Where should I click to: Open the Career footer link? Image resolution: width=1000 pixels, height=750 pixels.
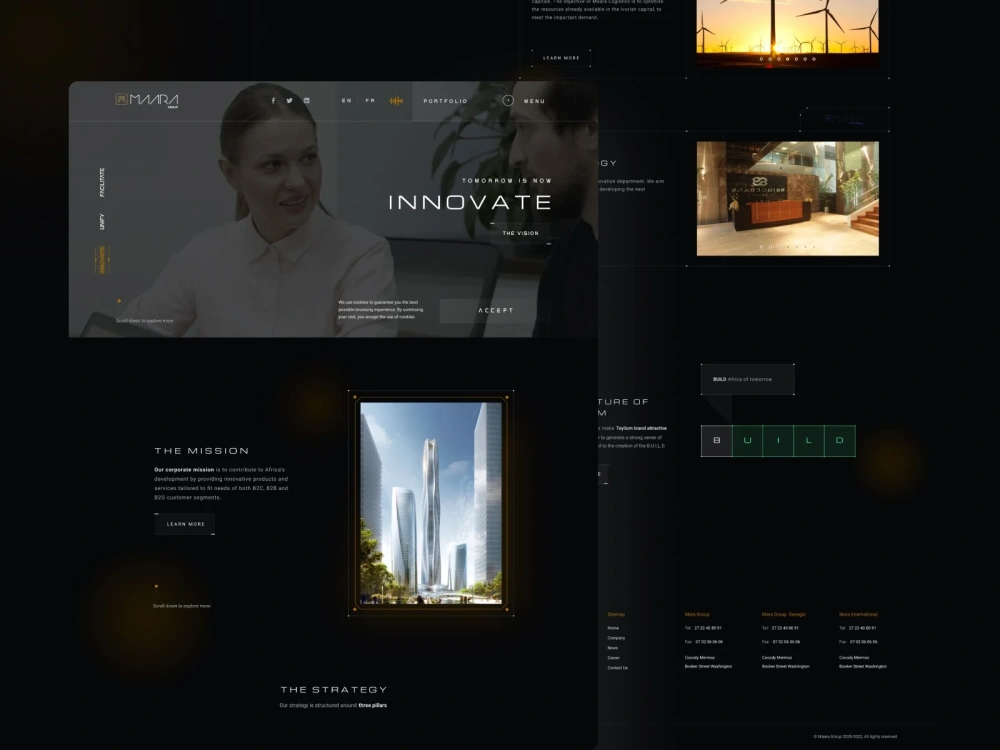(x=614, y=658)
